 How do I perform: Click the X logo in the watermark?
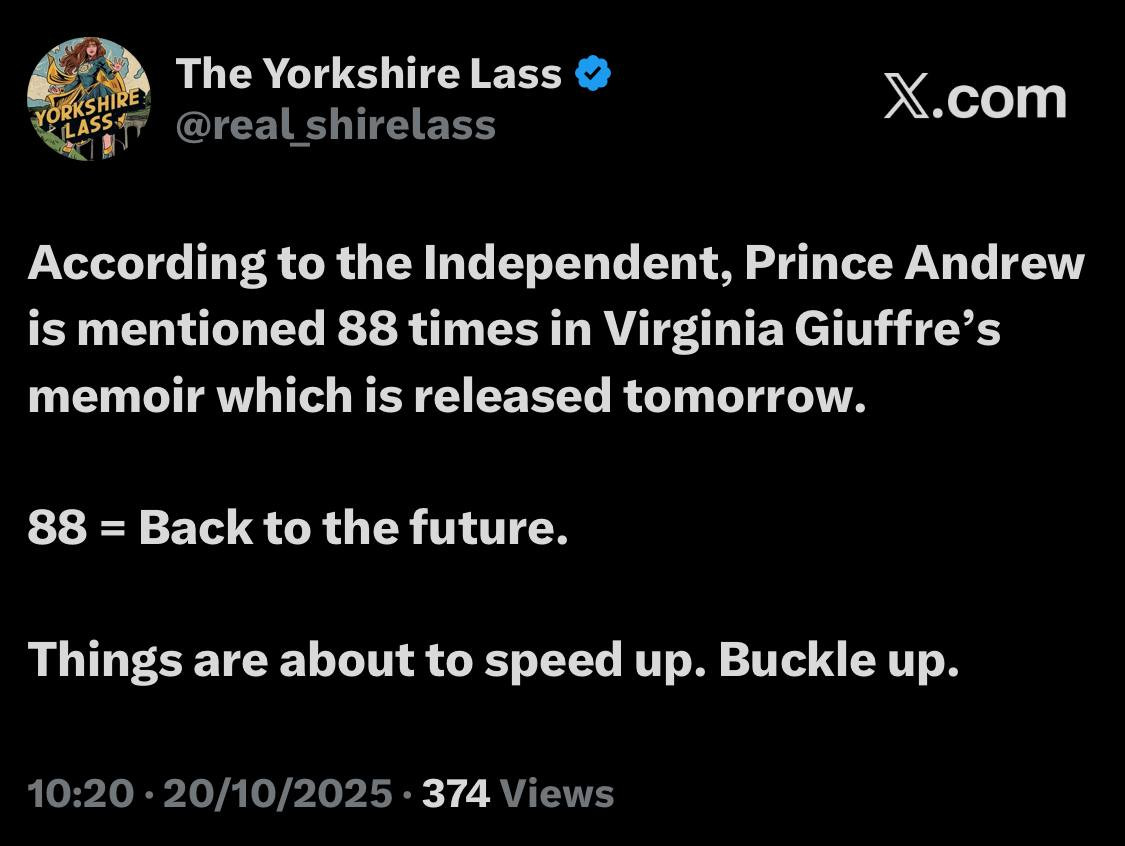tap(907, 99)
